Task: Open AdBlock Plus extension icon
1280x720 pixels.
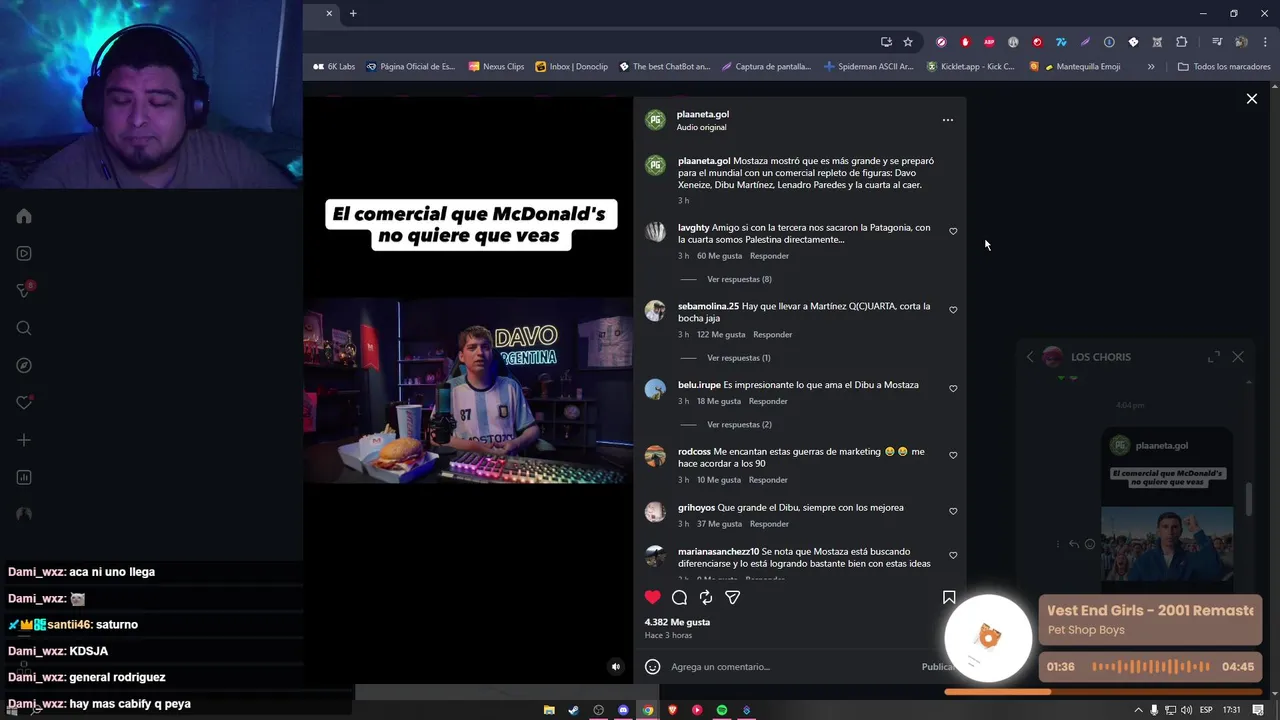Action: click(x=989, y=42)
